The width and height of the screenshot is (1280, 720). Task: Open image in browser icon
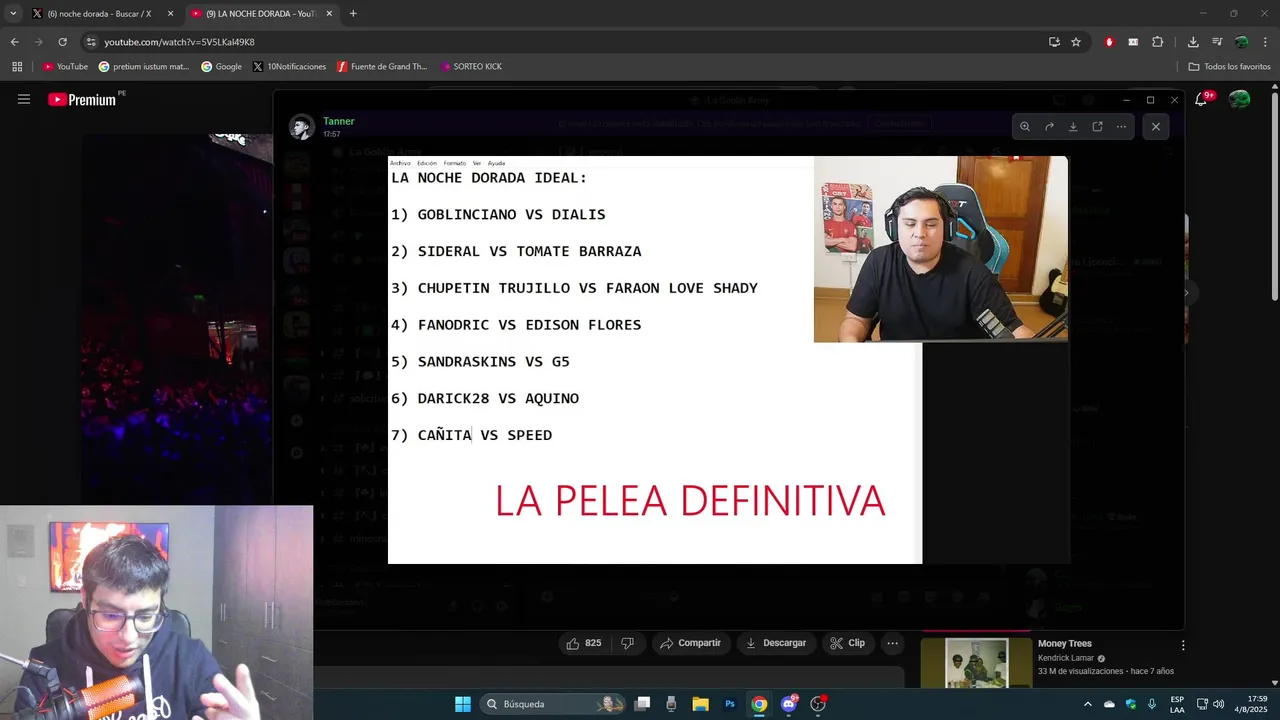tap(1097, 127)
